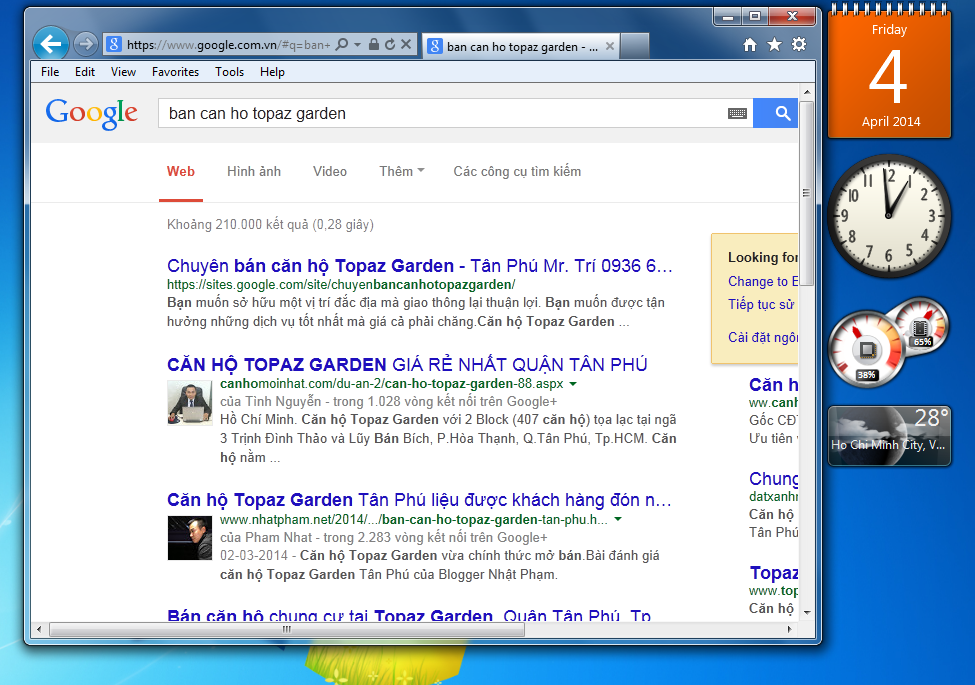Stop loading with the address bar X icon
Screen dimensions: 975x685
(x=406, y=44)
